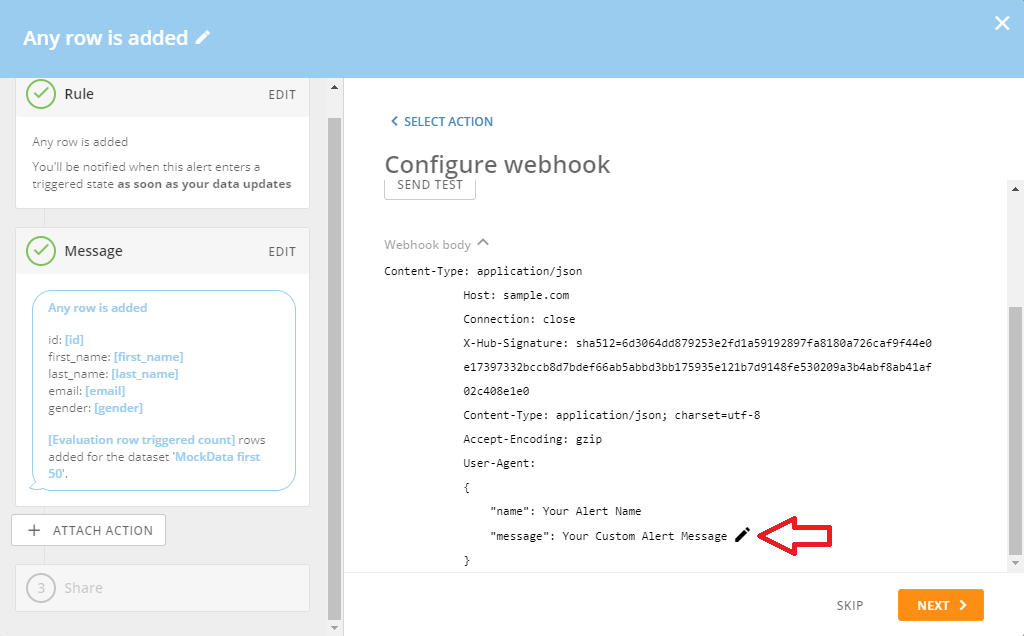Edit the custom alert message pencil
The image size is (1024, 636).
tap(742, 535)
